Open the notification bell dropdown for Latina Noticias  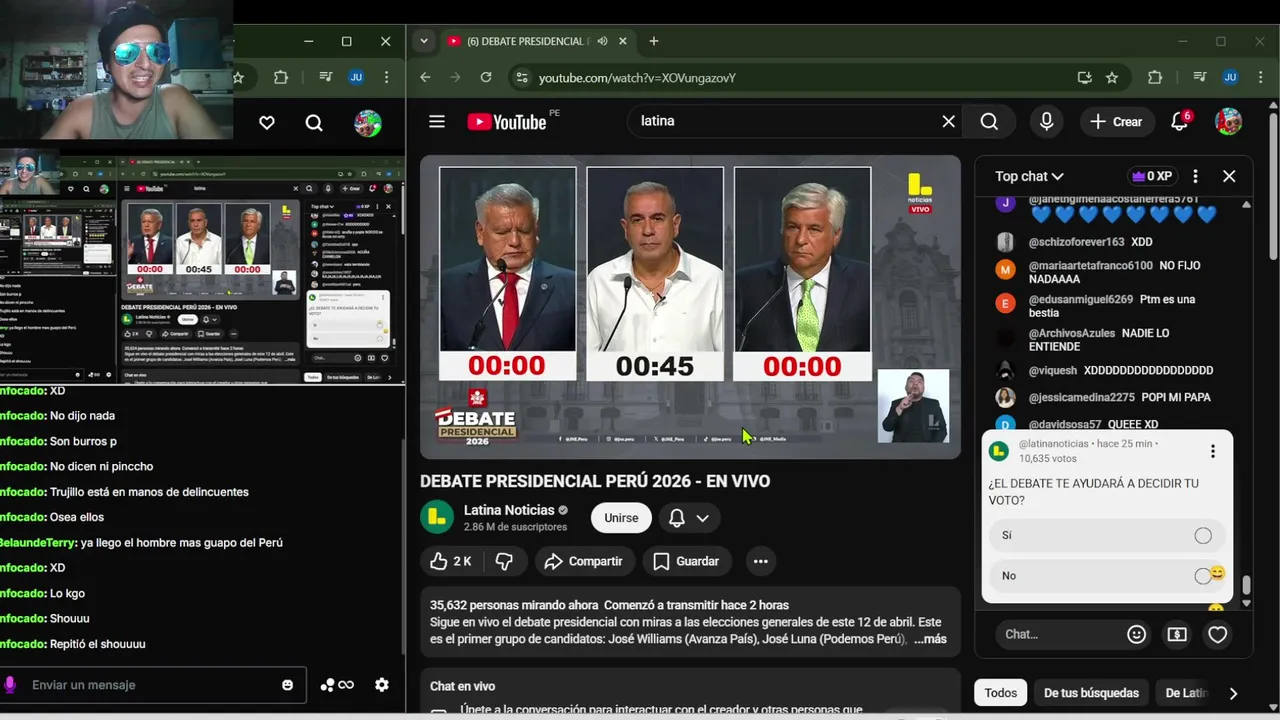pos(689,517)
